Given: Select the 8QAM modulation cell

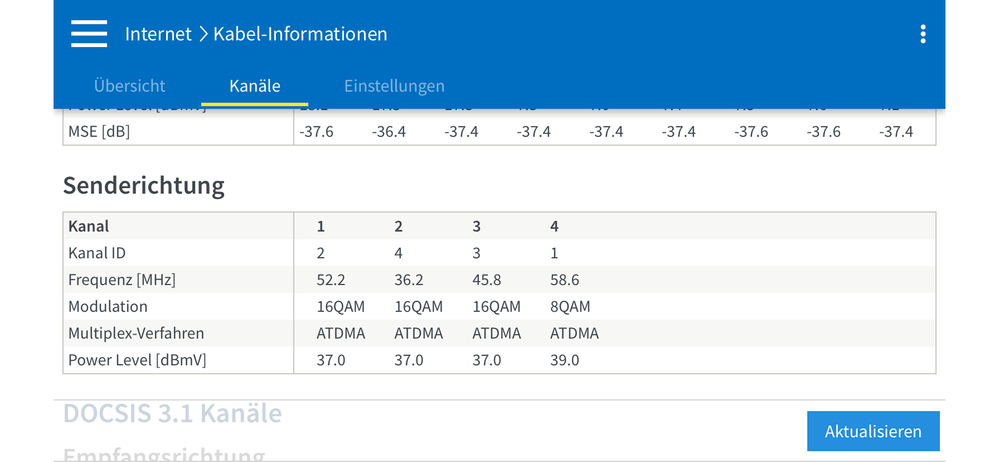Looking at the screenshot, I should coord(570,307).
